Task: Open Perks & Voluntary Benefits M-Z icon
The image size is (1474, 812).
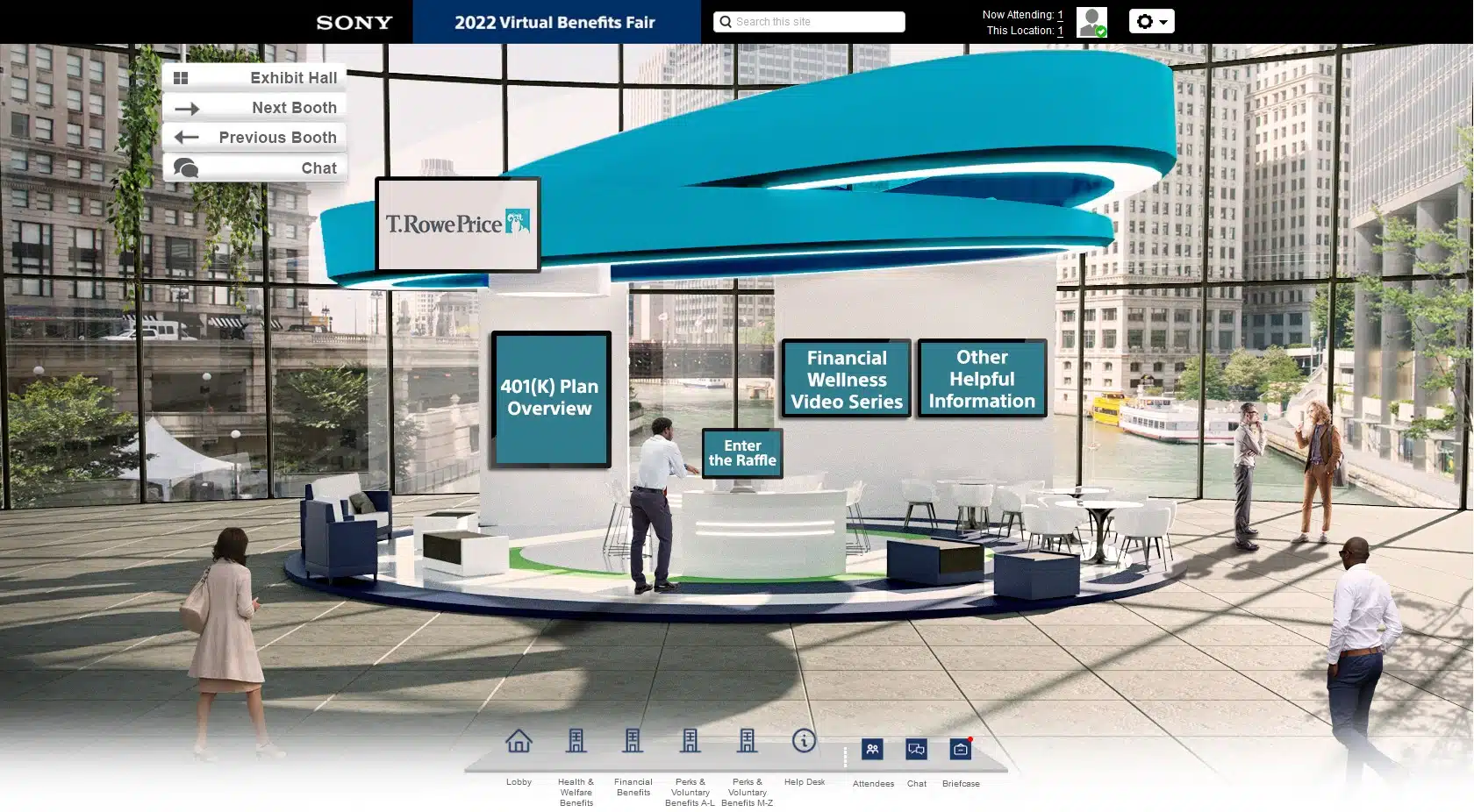Action: click(747, 741)
